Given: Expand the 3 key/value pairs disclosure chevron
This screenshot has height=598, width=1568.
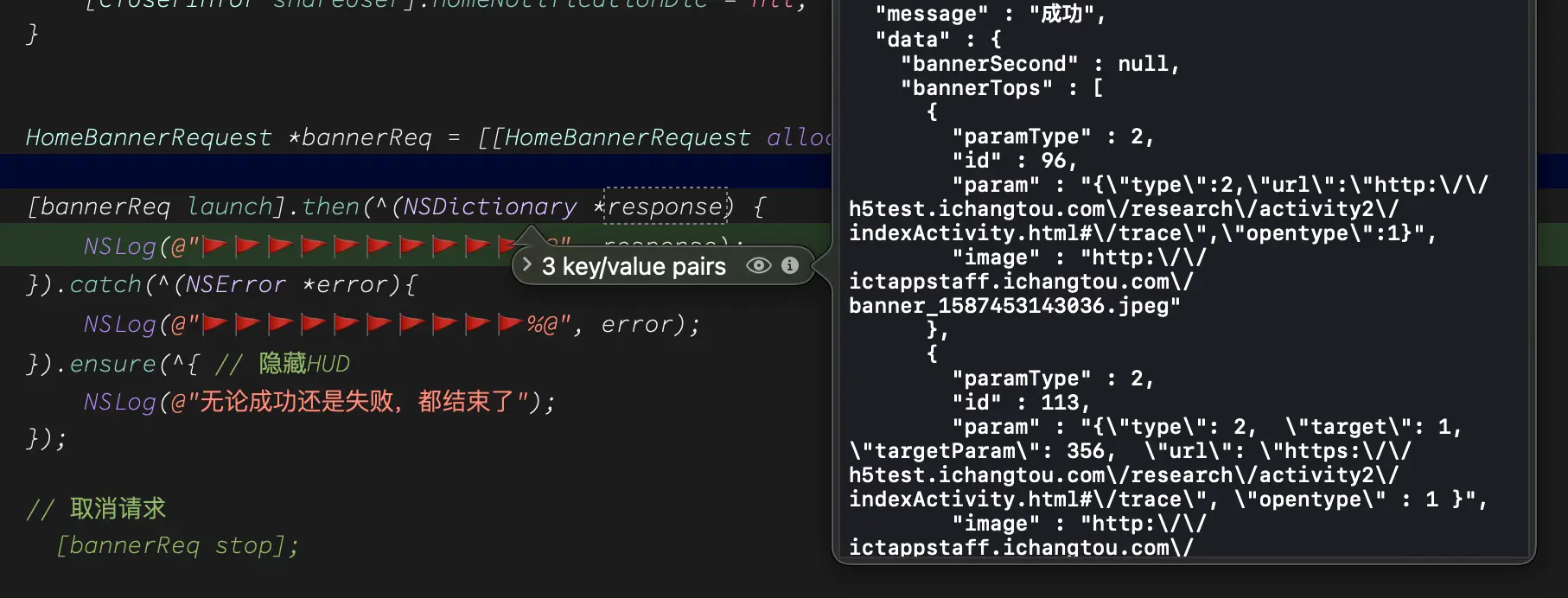Looking at the screenshot, I should tap(526, 264).
